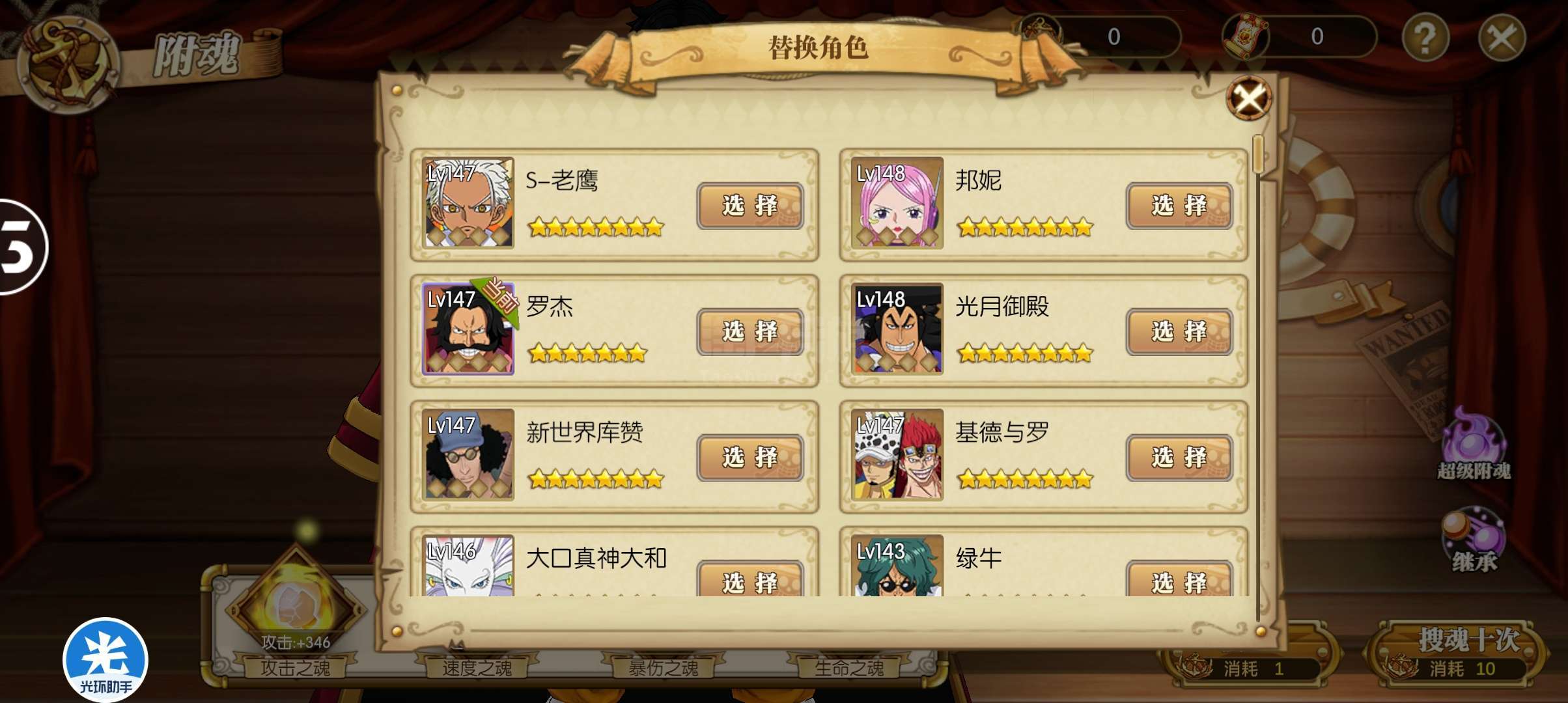This screenshot has height=703, width=1568.
Task: Select 光月御殿 as replacement character
Action: [1179, 332]
